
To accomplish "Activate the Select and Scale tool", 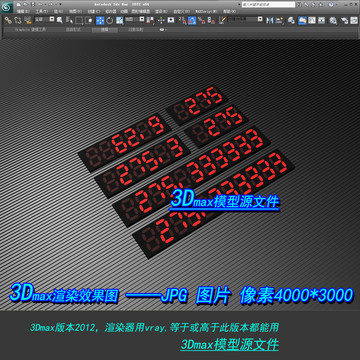I will point(119,20).
